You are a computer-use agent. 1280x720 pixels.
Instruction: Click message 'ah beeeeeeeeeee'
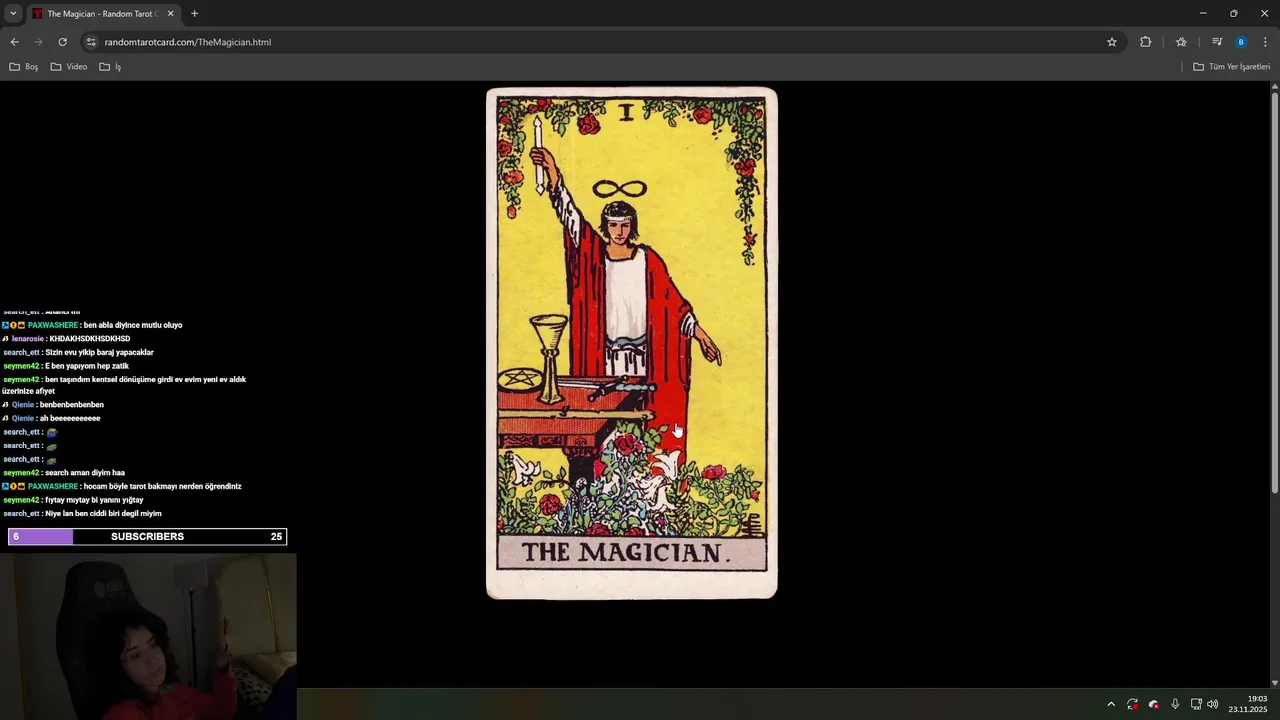click(70, 419)
